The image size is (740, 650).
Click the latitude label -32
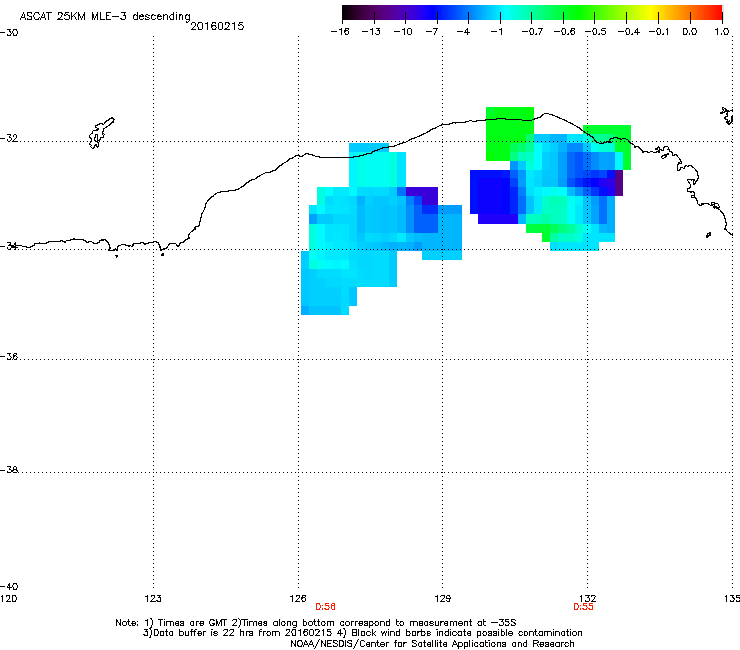point(9,138)
